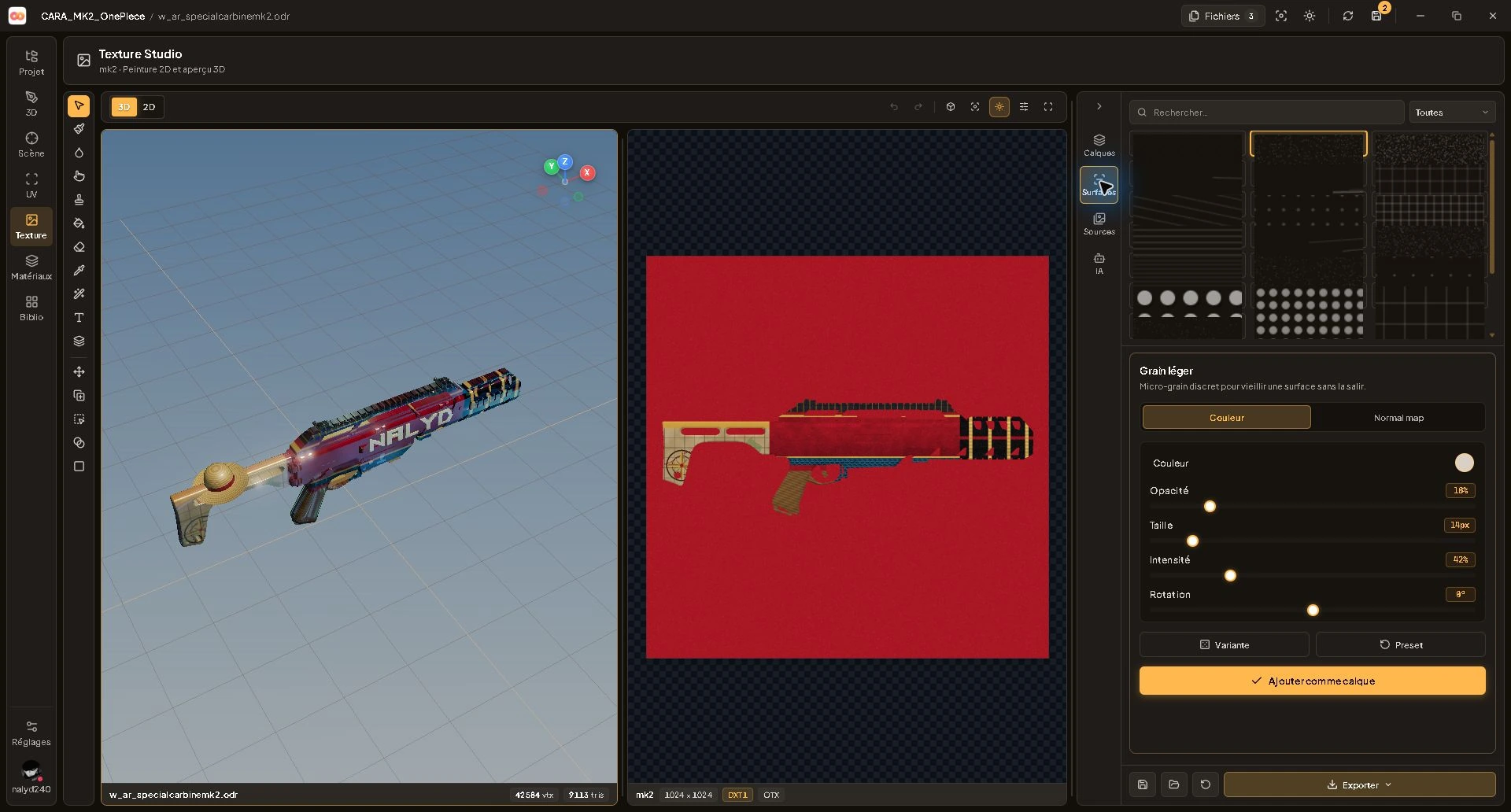Click the Variante button

(1224, 644)
